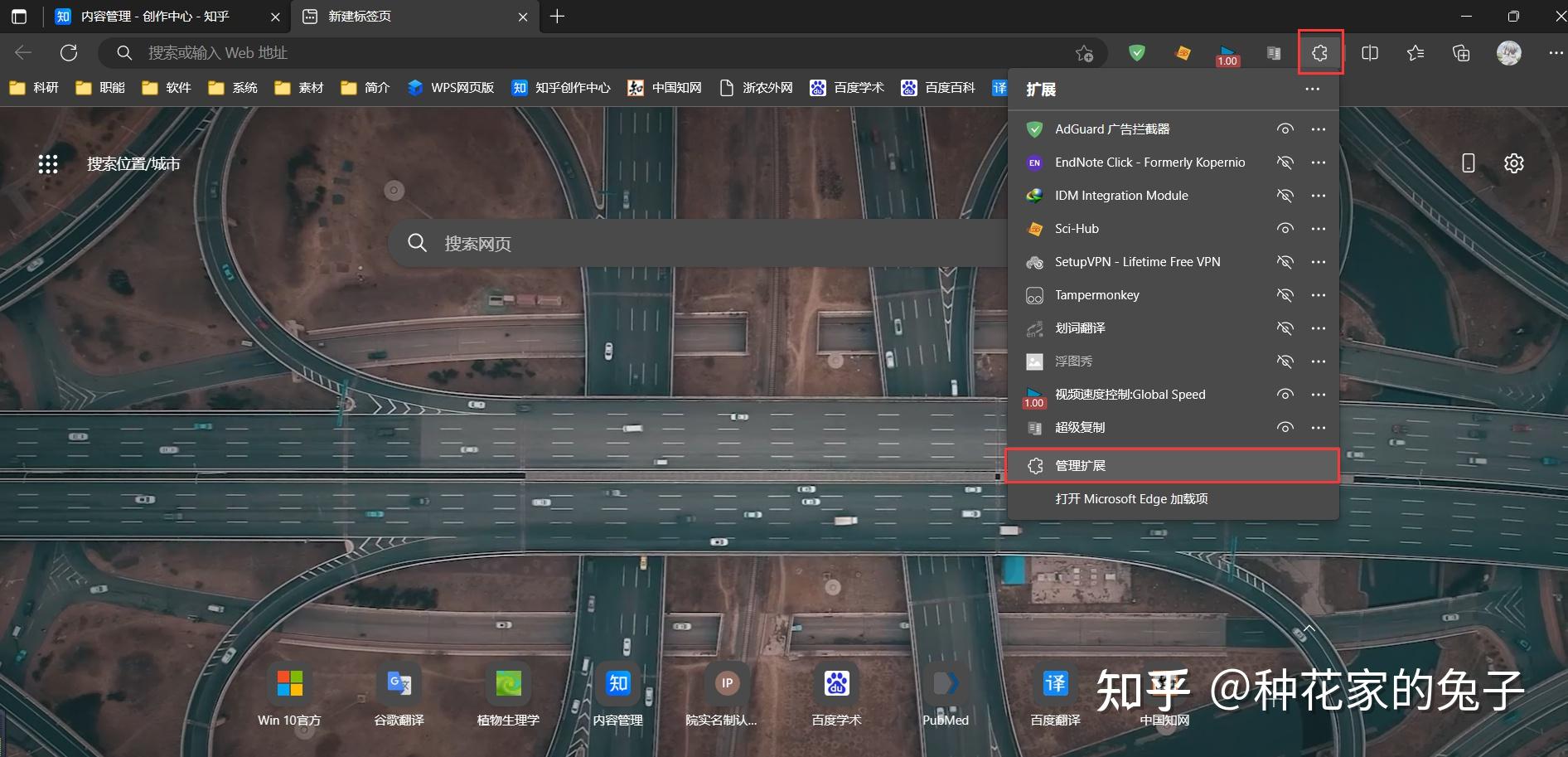Click the address bar input field

click(603, 53)
